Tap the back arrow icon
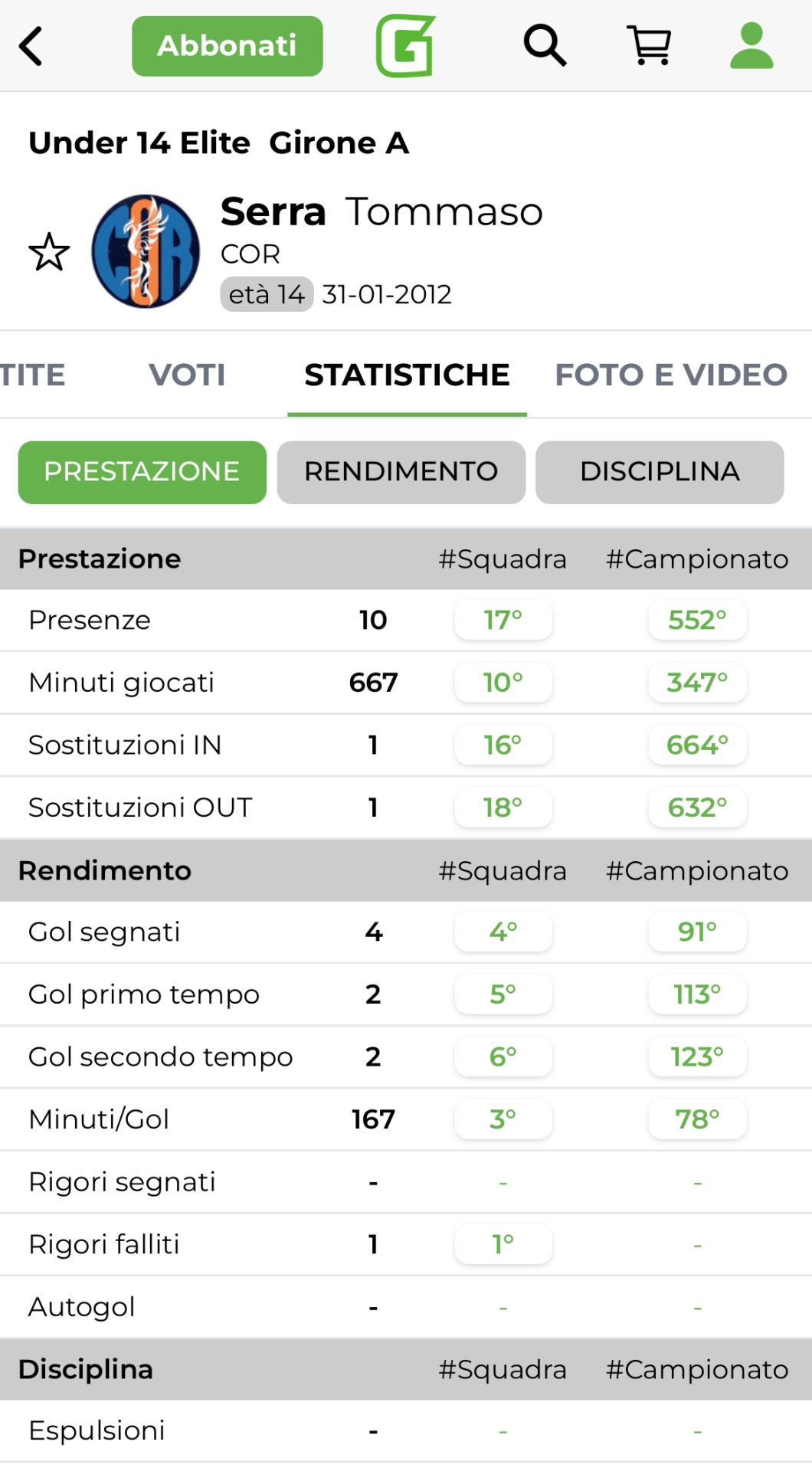Image resolution: width=812 pixels, height=1471 pixels. (x=31, y=47)
